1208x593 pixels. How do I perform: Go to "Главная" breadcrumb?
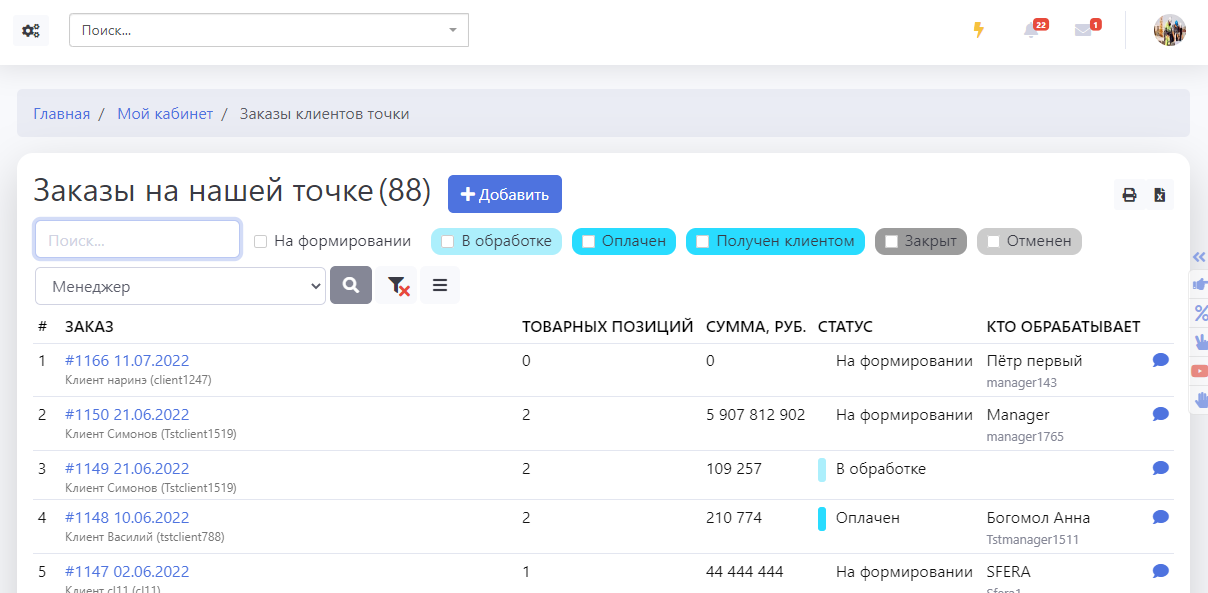pos(62,114)
